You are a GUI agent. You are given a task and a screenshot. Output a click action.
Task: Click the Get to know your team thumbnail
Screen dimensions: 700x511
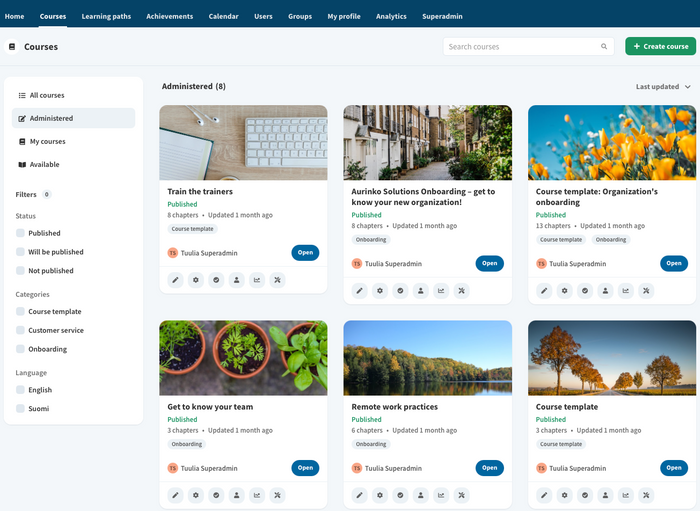(x=243, y=357)
